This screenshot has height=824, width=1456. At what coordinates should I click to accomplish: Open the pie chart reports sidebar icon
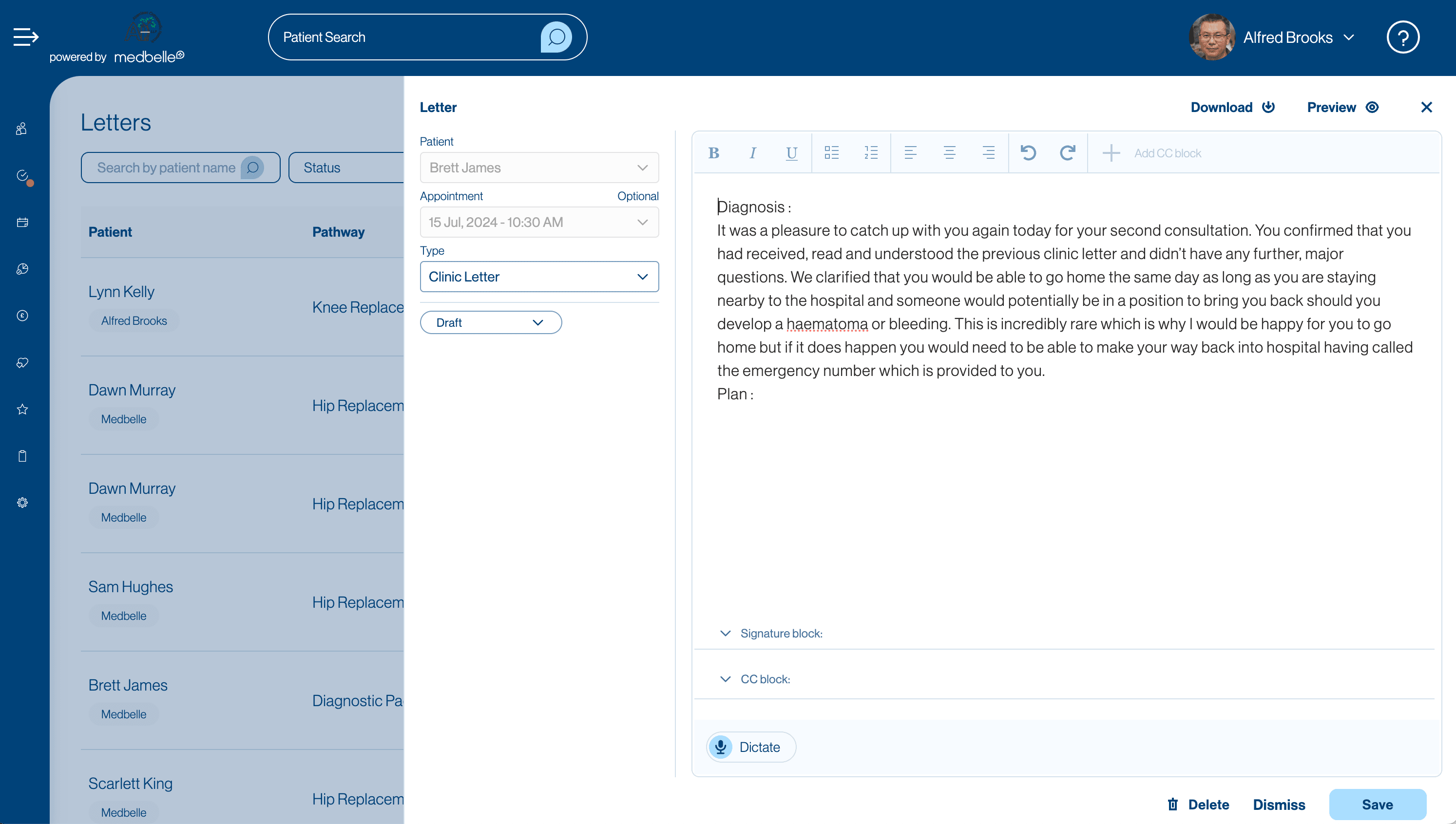pos(22,269)
